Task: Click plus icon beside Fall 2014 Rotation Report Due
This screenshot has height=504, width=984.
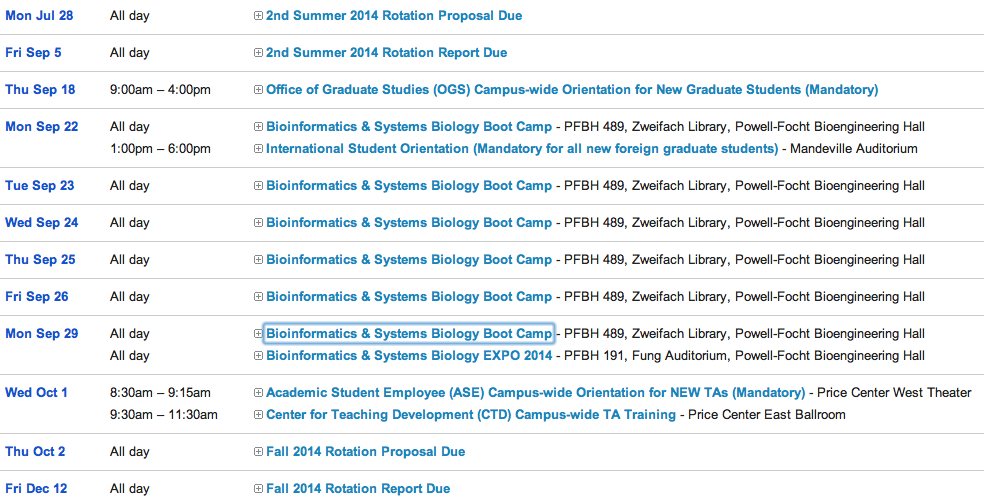Action: [258, 489]
